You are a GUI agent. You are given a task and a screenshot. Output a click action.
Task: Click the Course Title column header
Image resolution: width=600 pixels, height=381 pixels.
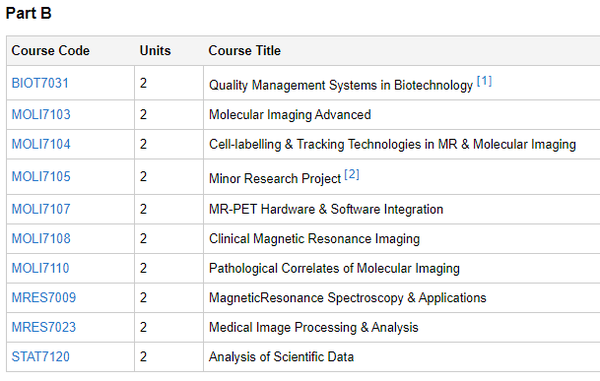point(245,50)
